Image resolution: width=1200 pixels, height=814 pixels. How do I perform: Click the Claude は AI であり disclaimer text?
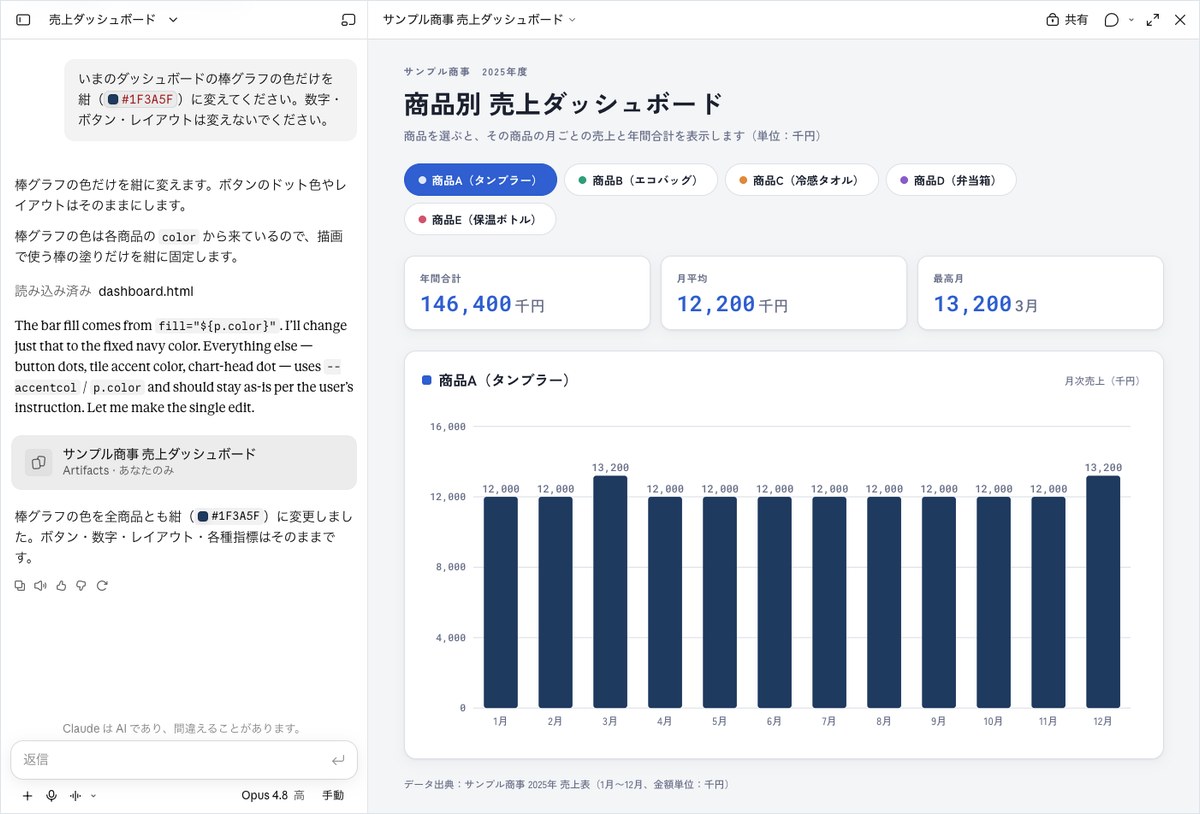(x=182, y=729)
